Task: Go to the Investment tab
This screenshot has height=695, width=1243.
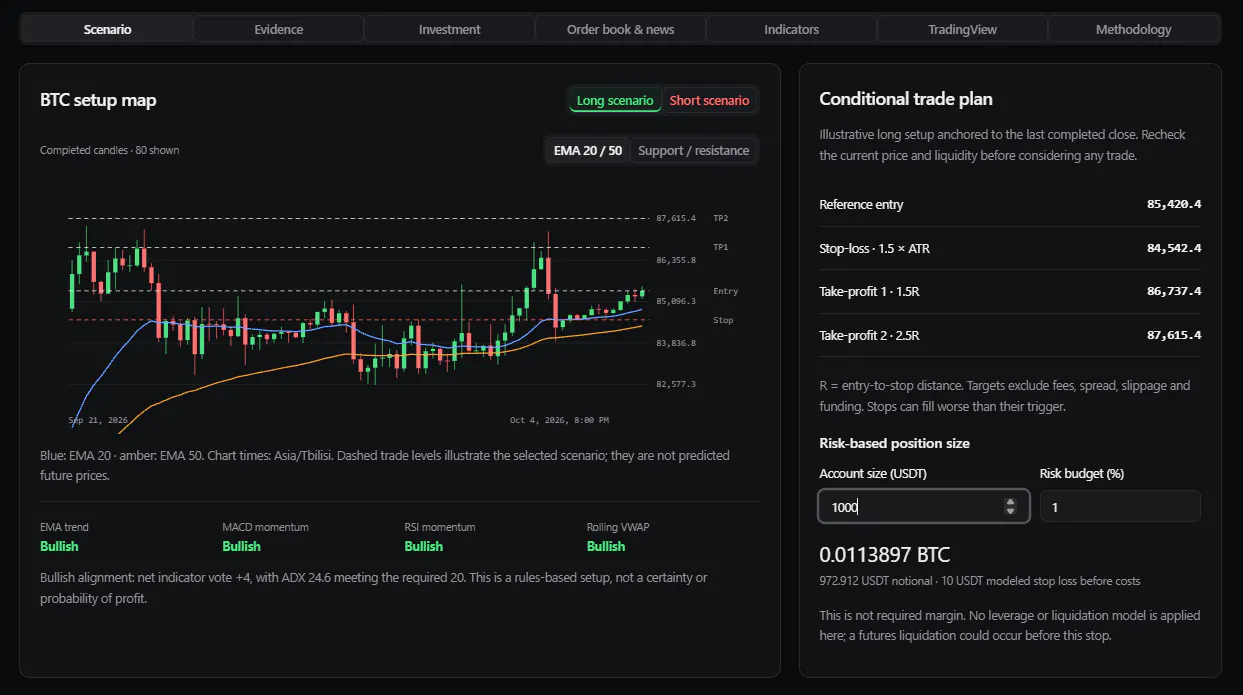Action: pyautogui.click(x=449, y=29)
